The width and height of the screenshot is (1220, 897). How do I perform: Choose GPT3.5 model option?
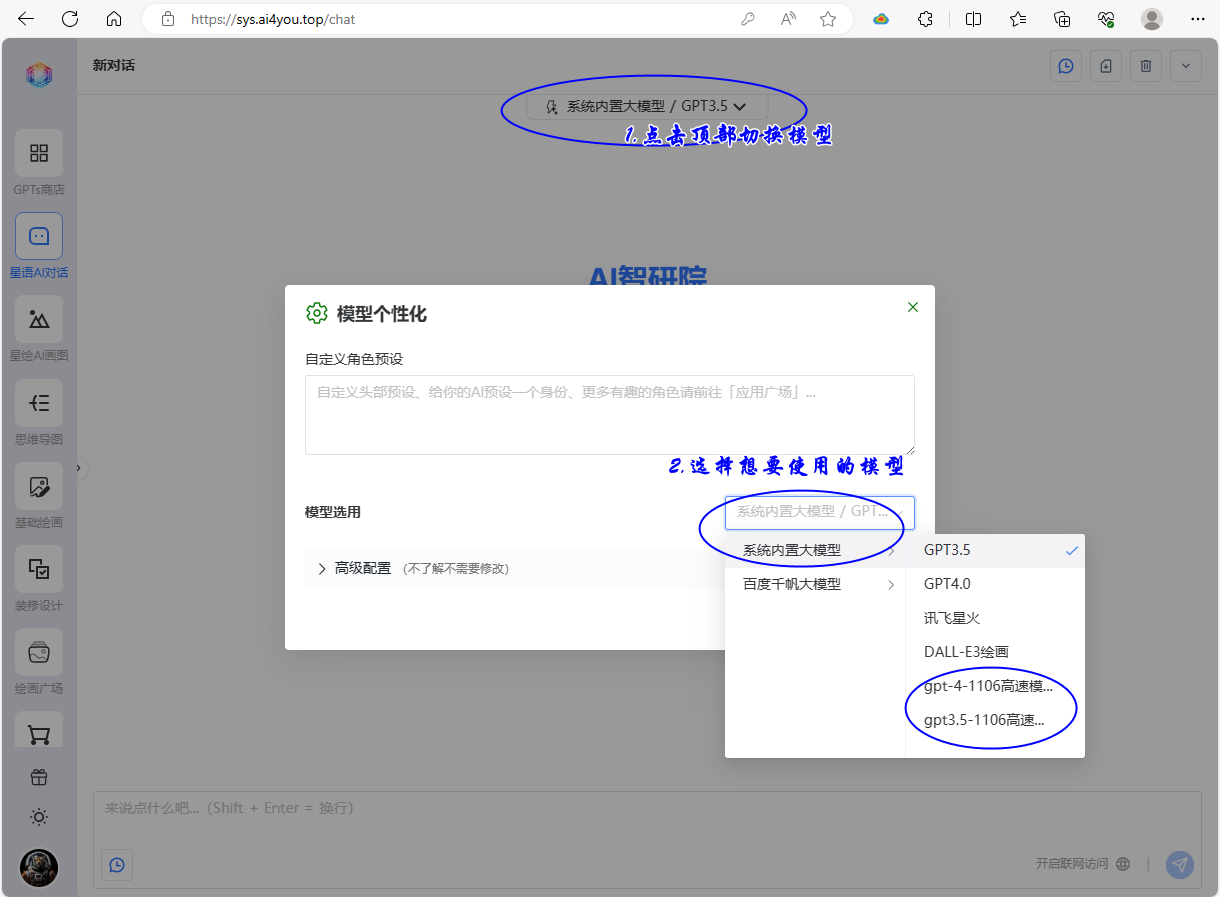coord(995,550)
